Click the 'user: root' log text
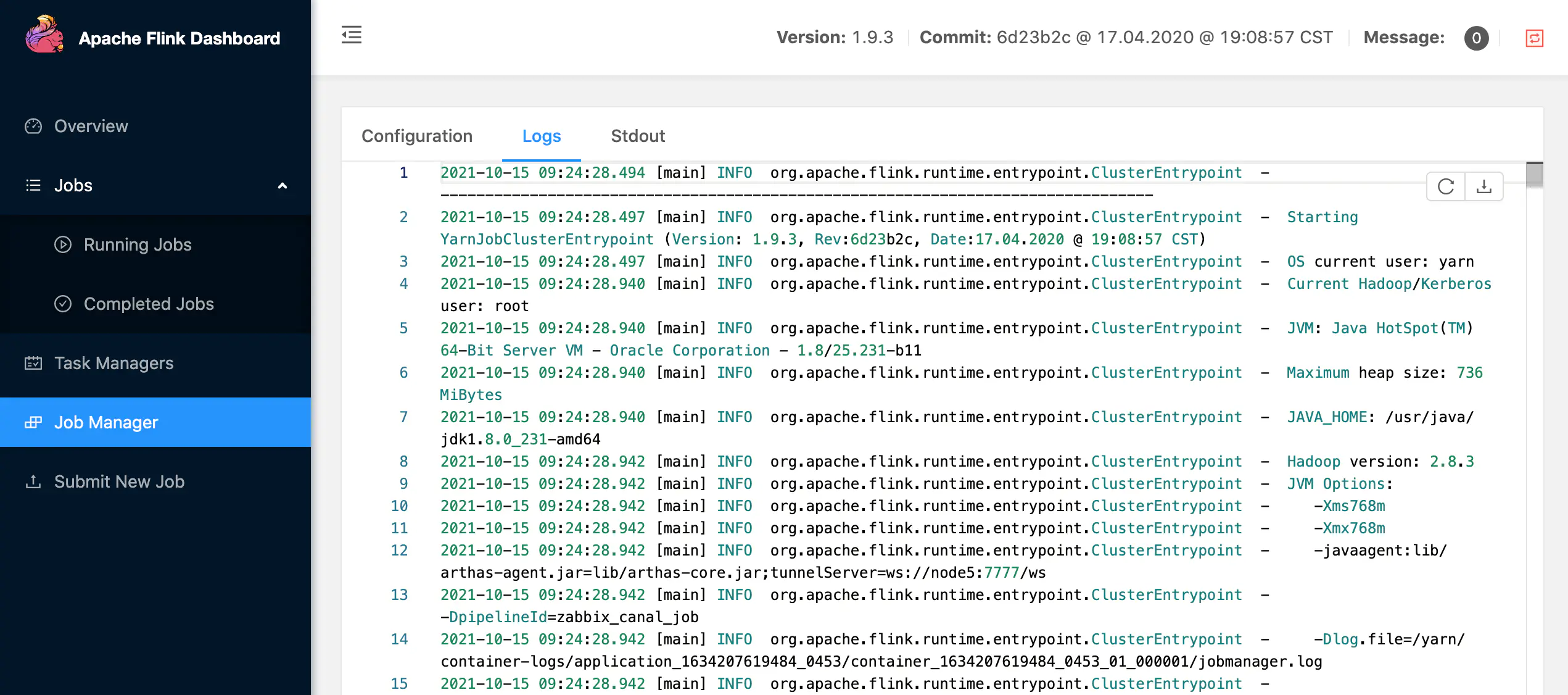The height and width of the screenshot is (695, 1568). point(484,306)
